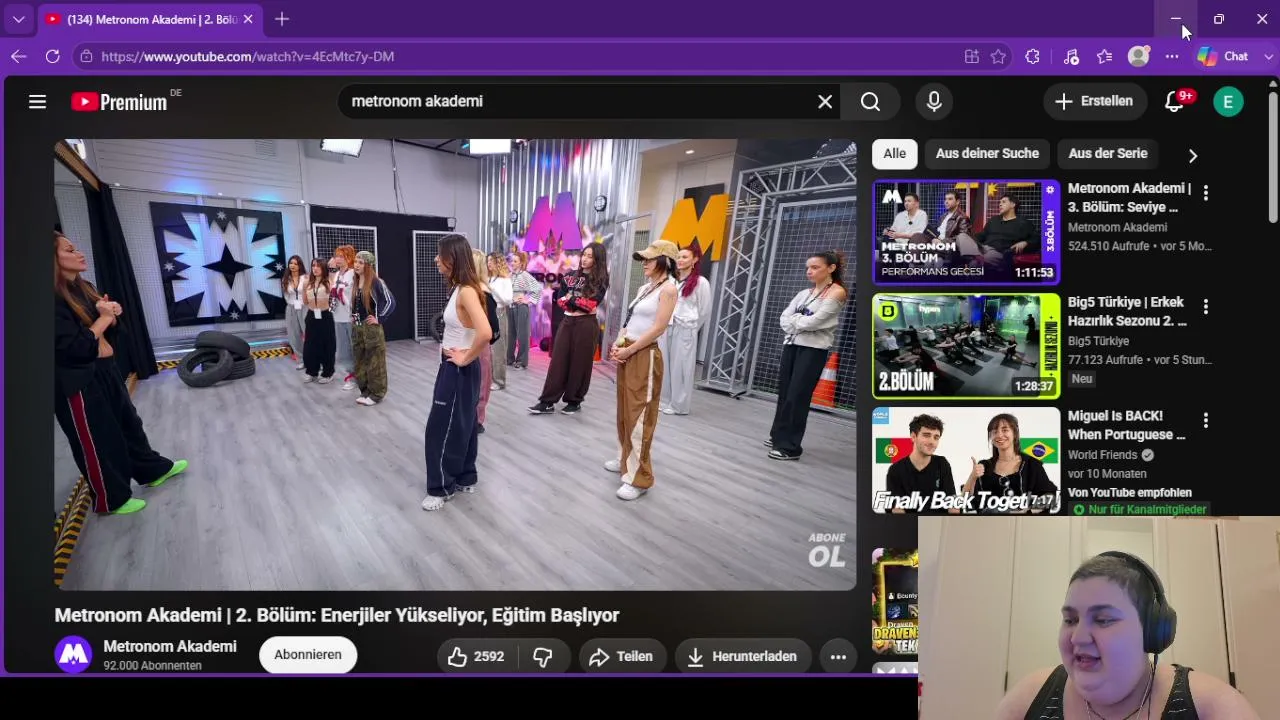Open browser extensions puzzle icon
Screen dimensions: 1280x720
(x=1033, y=56)
